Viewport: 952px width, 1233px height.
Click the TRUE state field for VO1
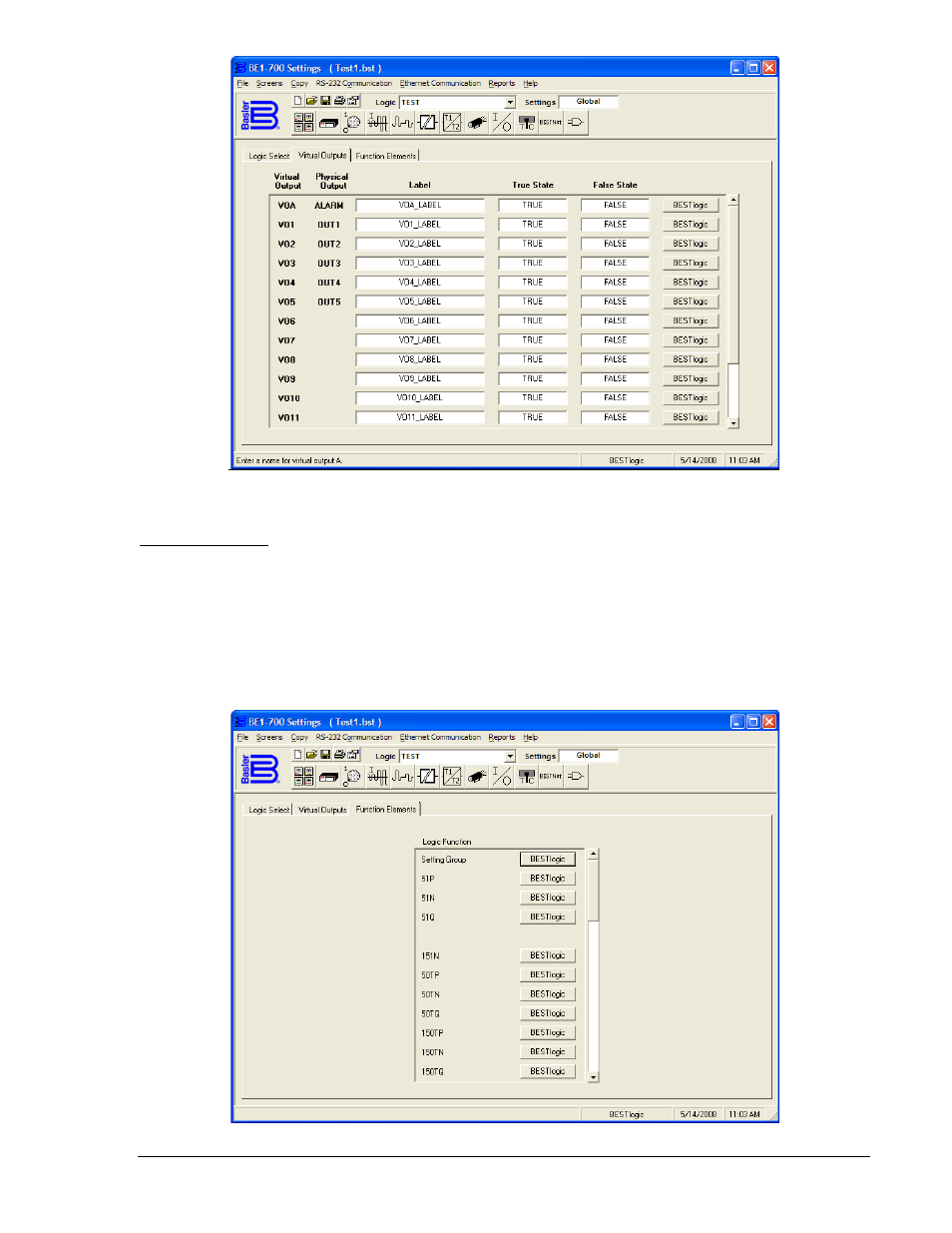click(x=533, y=225)
